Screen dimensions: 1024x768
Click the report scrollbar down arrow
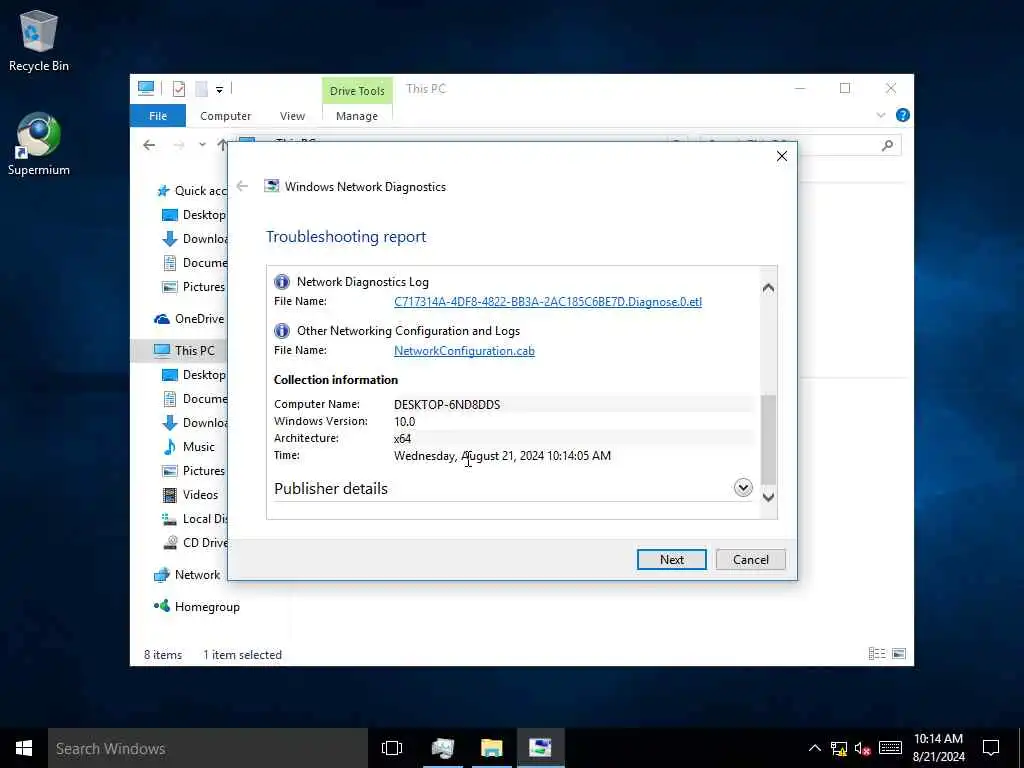pos(769,498)
